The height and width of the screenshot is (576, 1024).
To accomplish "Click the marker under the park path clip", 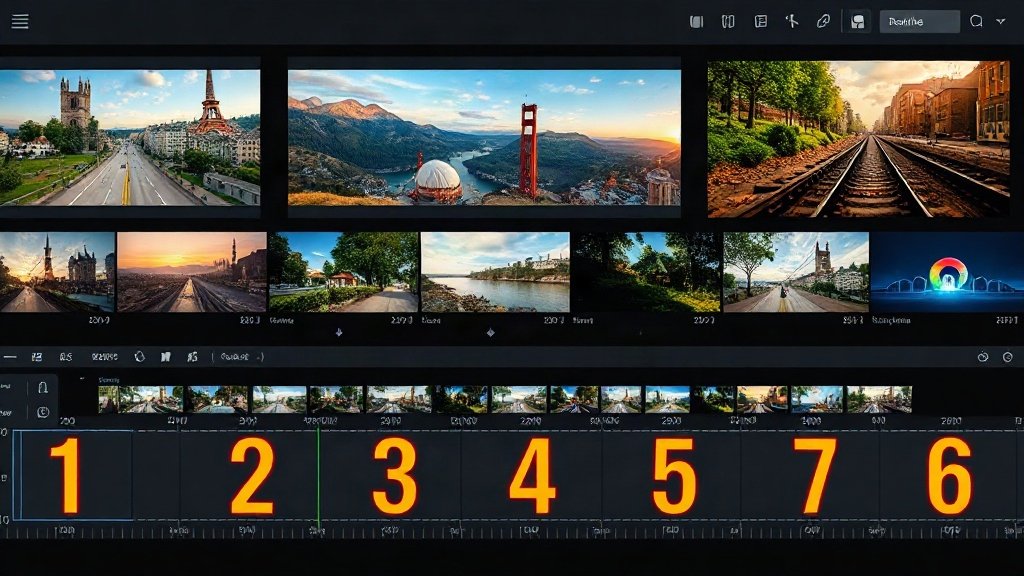I will (x=339, y=332).
